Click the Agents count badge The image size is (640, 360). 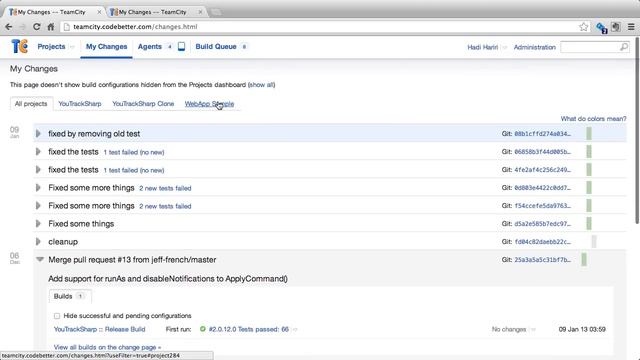(170, 47)
